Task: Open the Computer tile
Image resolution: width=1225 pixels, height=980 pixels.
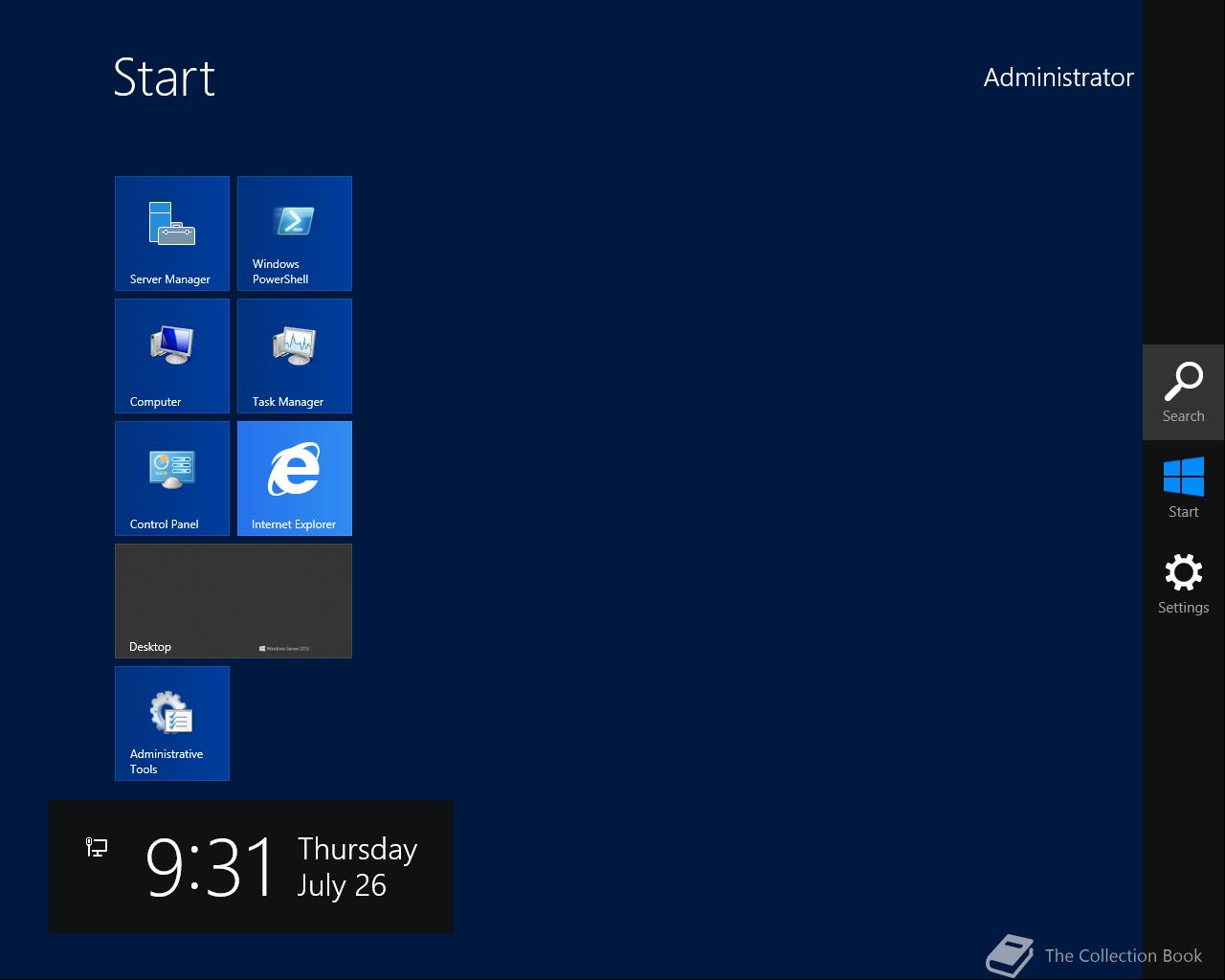Action: [x=172, y=356]
